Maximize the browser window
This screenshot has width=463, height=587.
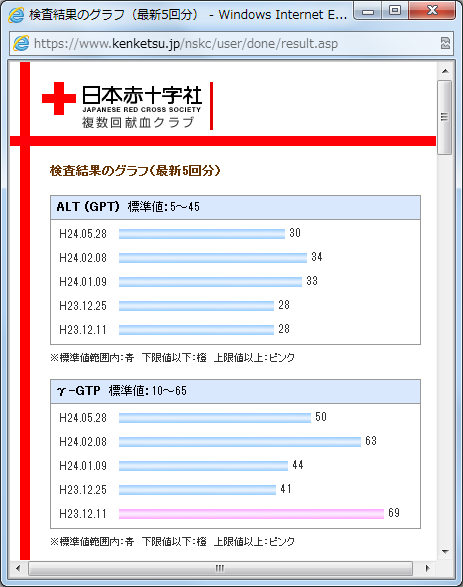[395, 11]
